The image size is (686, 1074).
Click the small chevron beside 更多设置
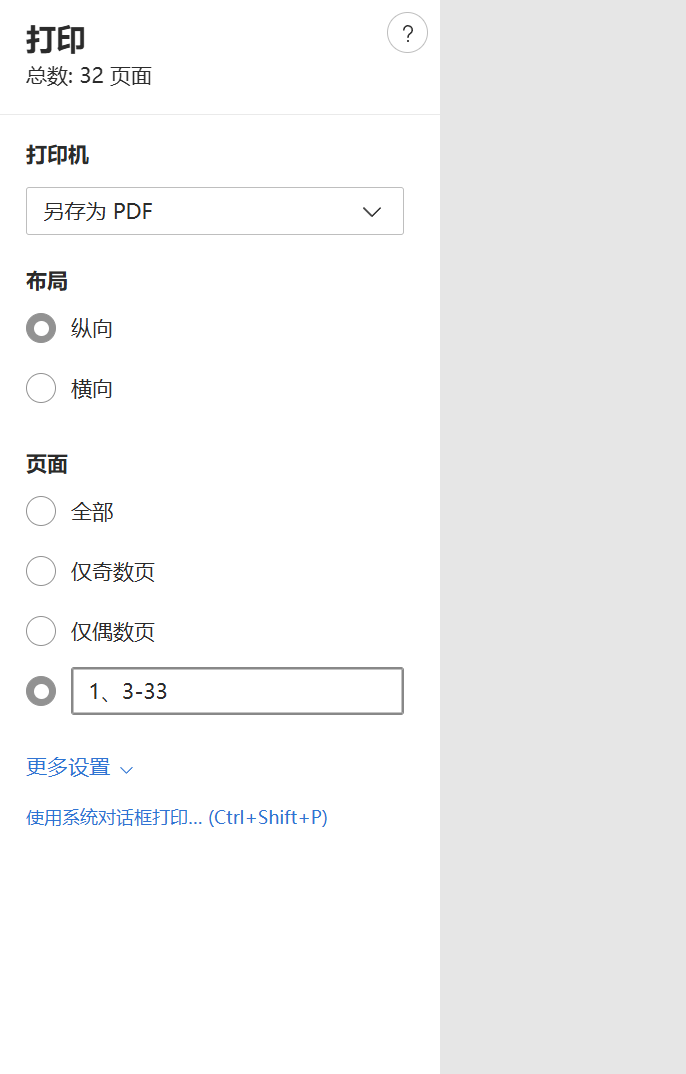tap(126, 769)
